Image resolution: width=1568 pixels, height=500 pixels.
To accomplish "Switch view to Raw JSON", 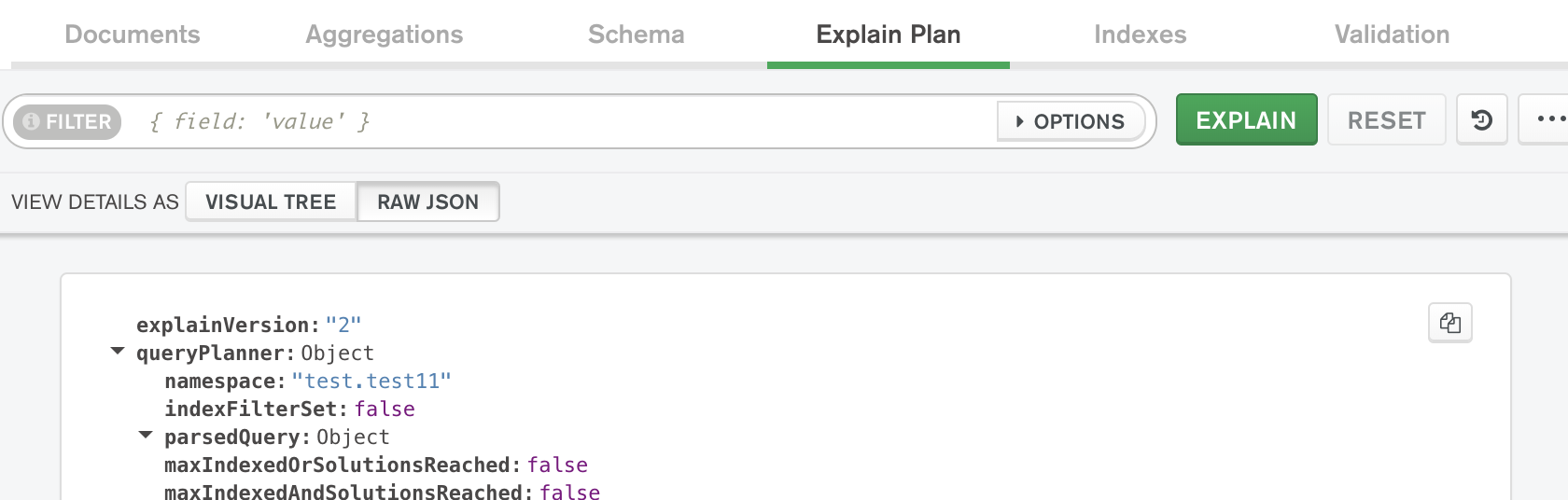I will 427,201.
